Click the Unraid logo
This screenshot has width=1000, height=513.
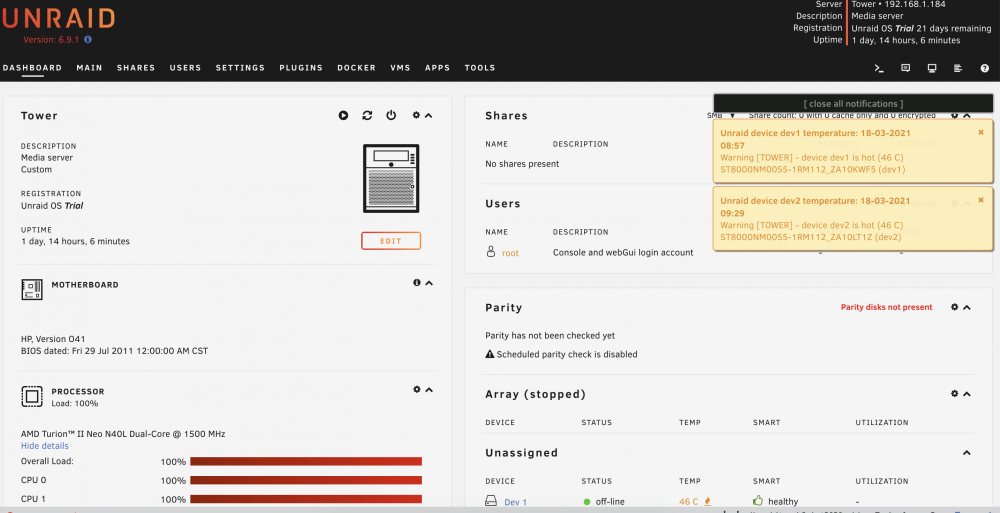(x=59, y=19)
